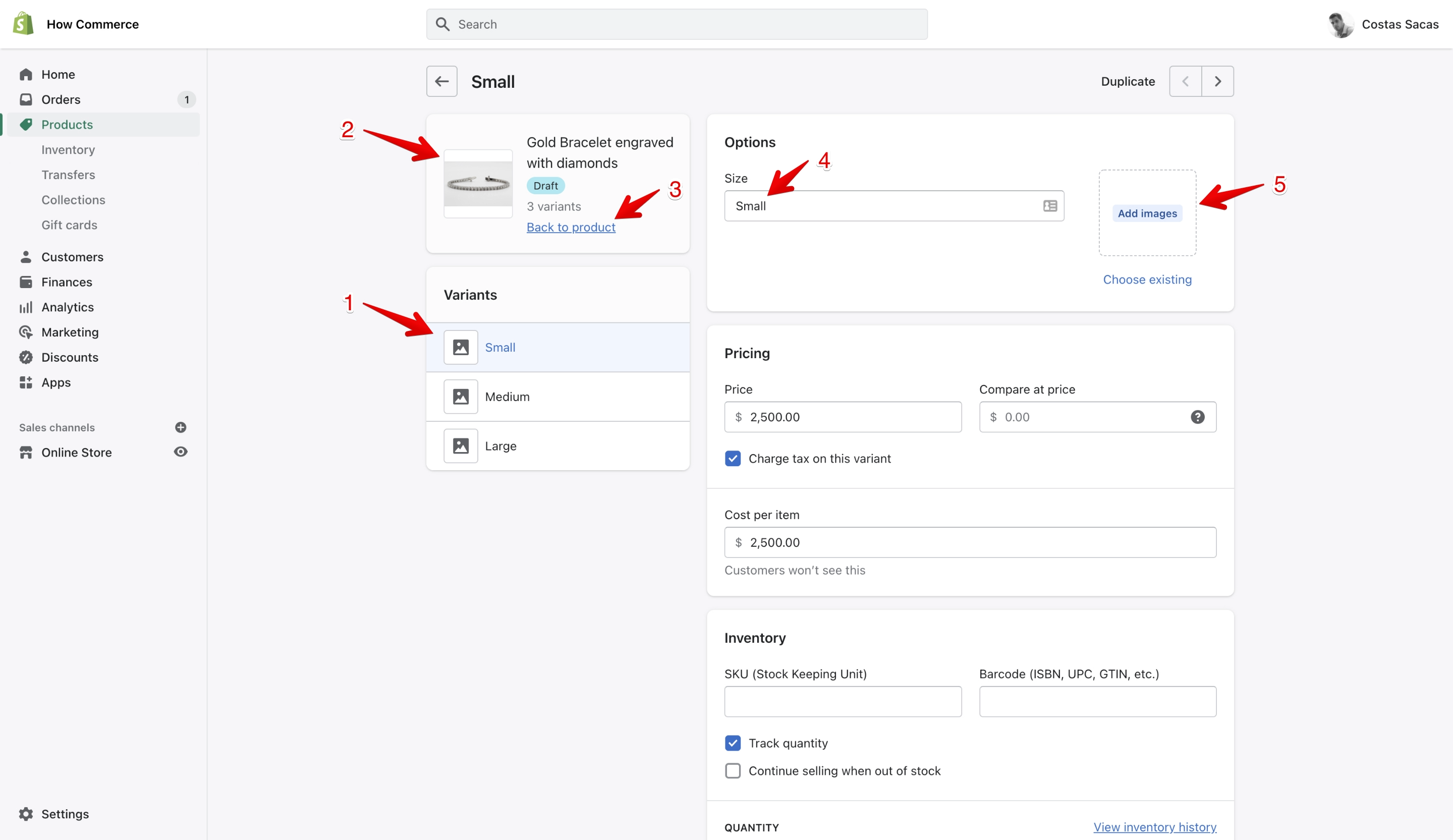
Task: Click the How Commerce store name
Action: pos(93,24)
